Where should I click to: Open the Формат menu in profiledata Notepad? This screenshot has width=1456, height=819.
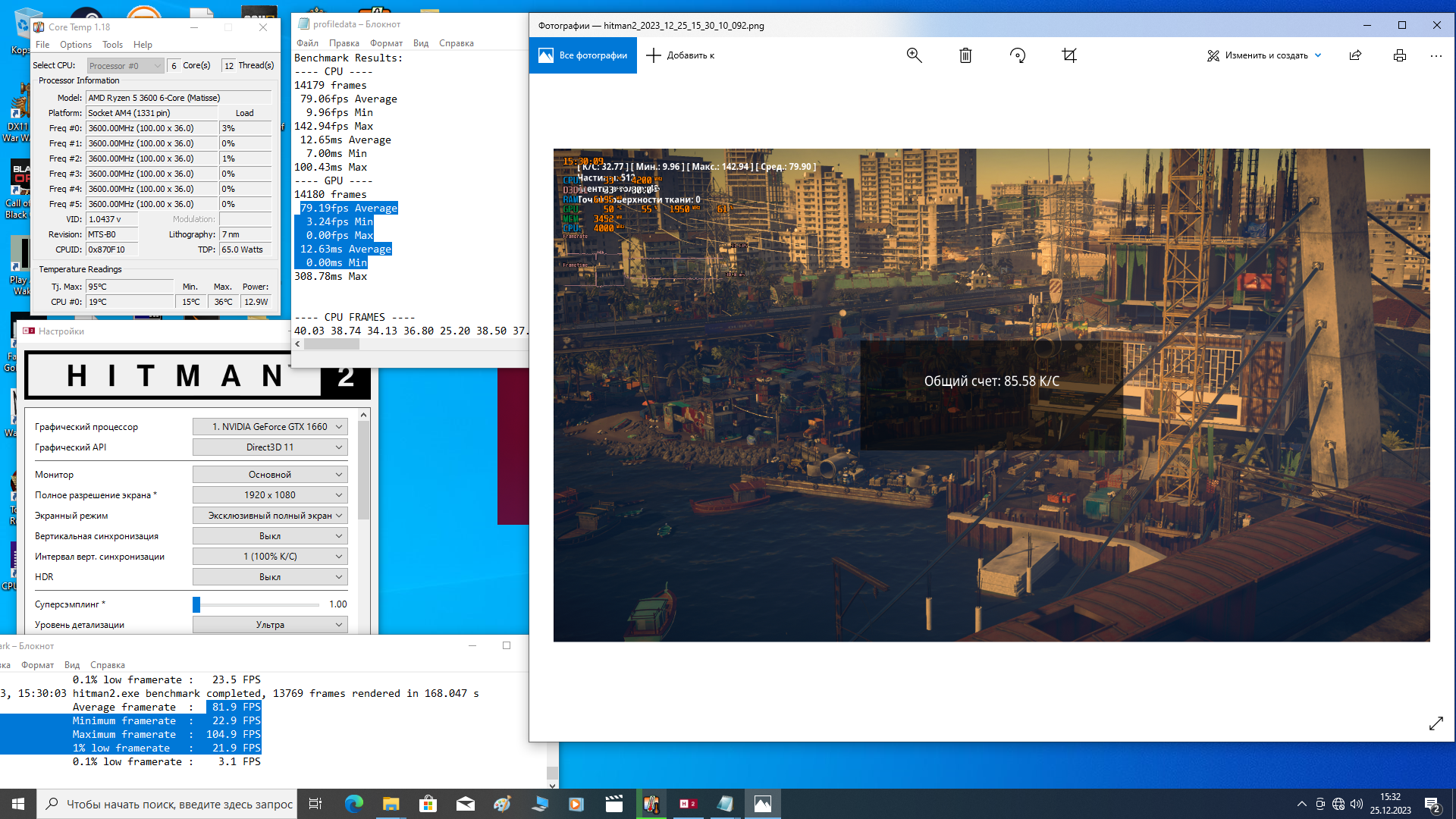(386, 43)
